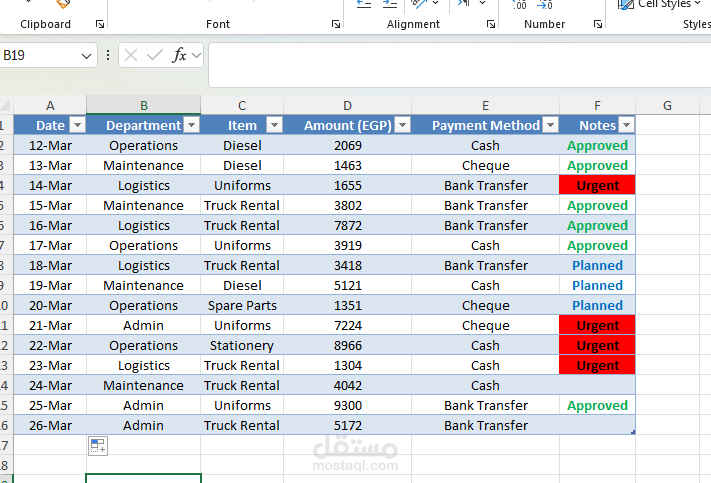Select column C header
The image size is (711, 483).
pos(242,106)
